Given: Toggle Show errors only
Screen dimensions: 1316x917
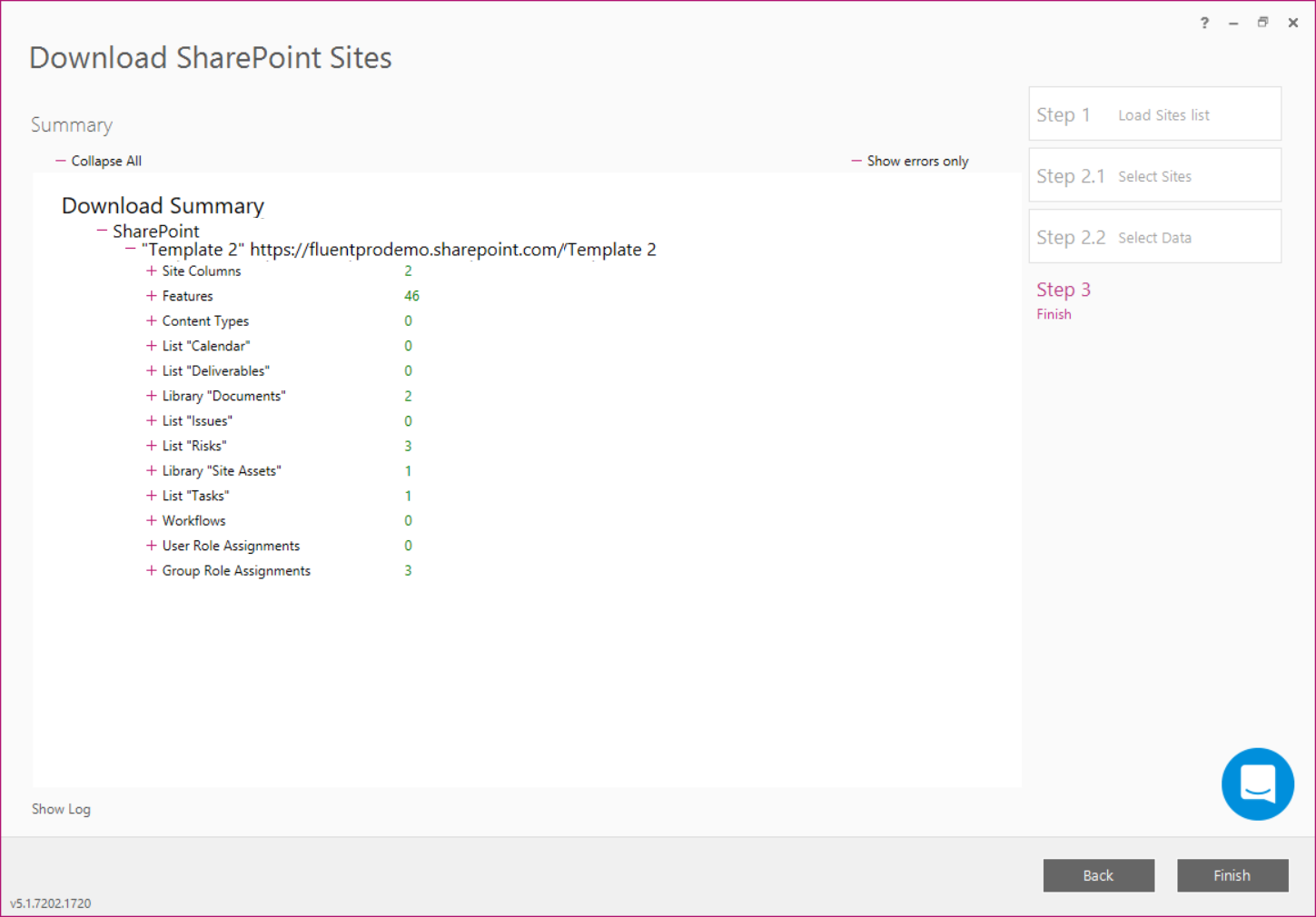Looking at the screenshot, I should (x=910, y=161).
